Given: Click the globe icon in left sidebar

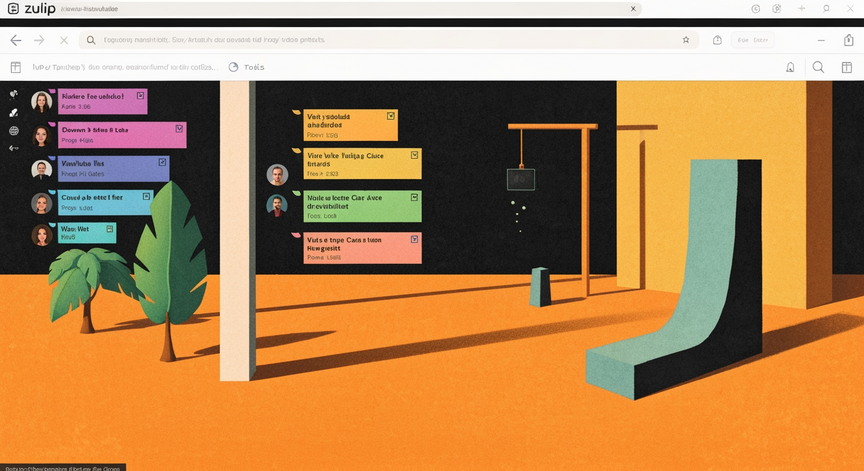Looking at the screenshot, I should tap(14, 131).
